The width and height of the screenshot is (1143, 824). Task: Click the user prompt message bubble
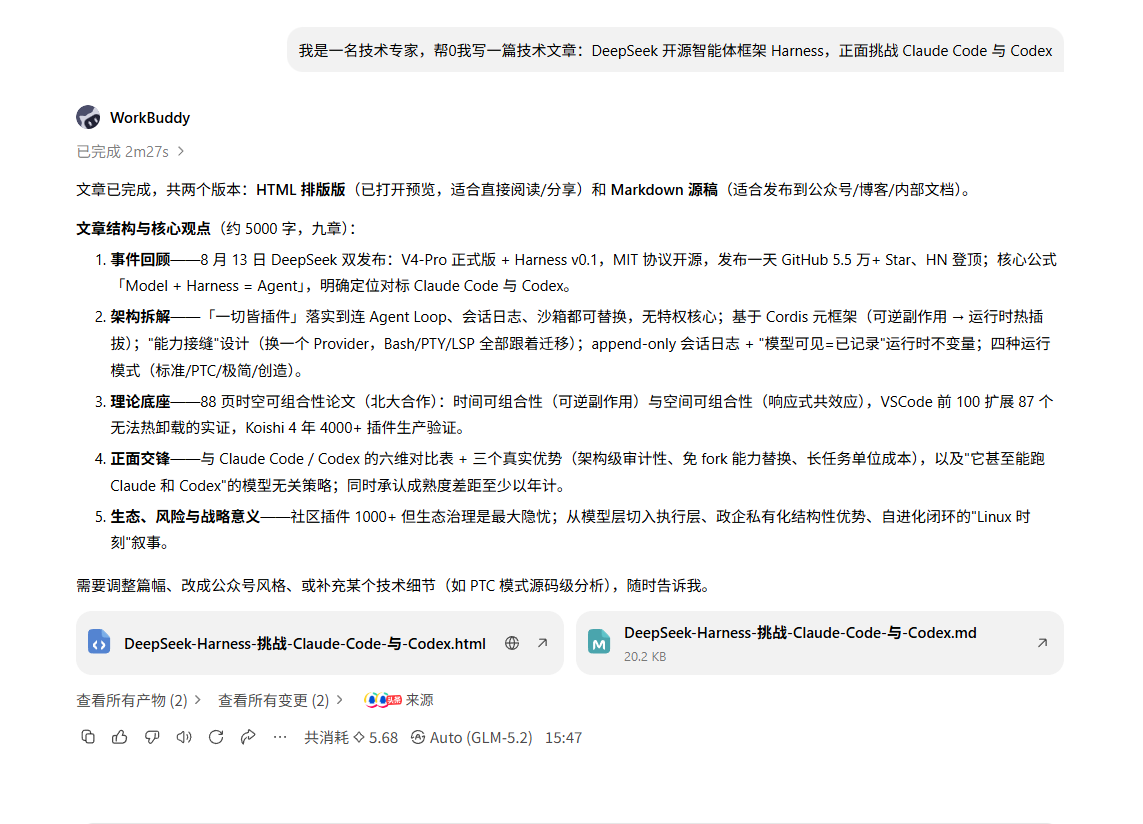coord(675,50)
